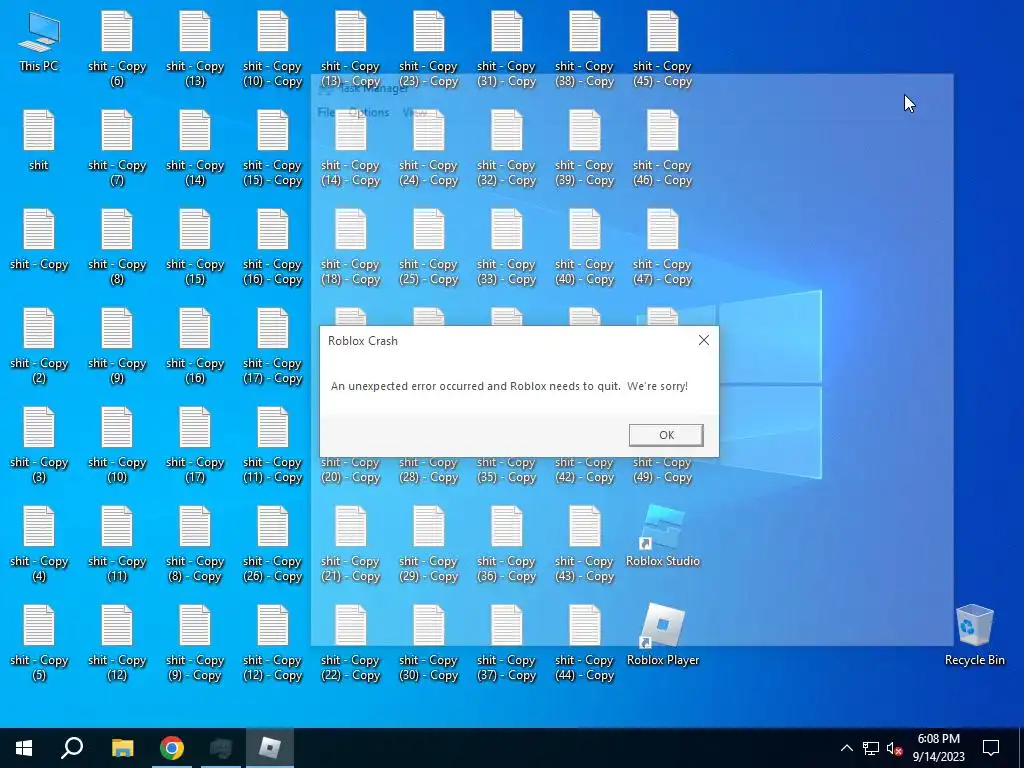The height and width of the screenshot is (768, 1024).
Task: Select the Roblox Player shortcut
Action: (663, 635)
